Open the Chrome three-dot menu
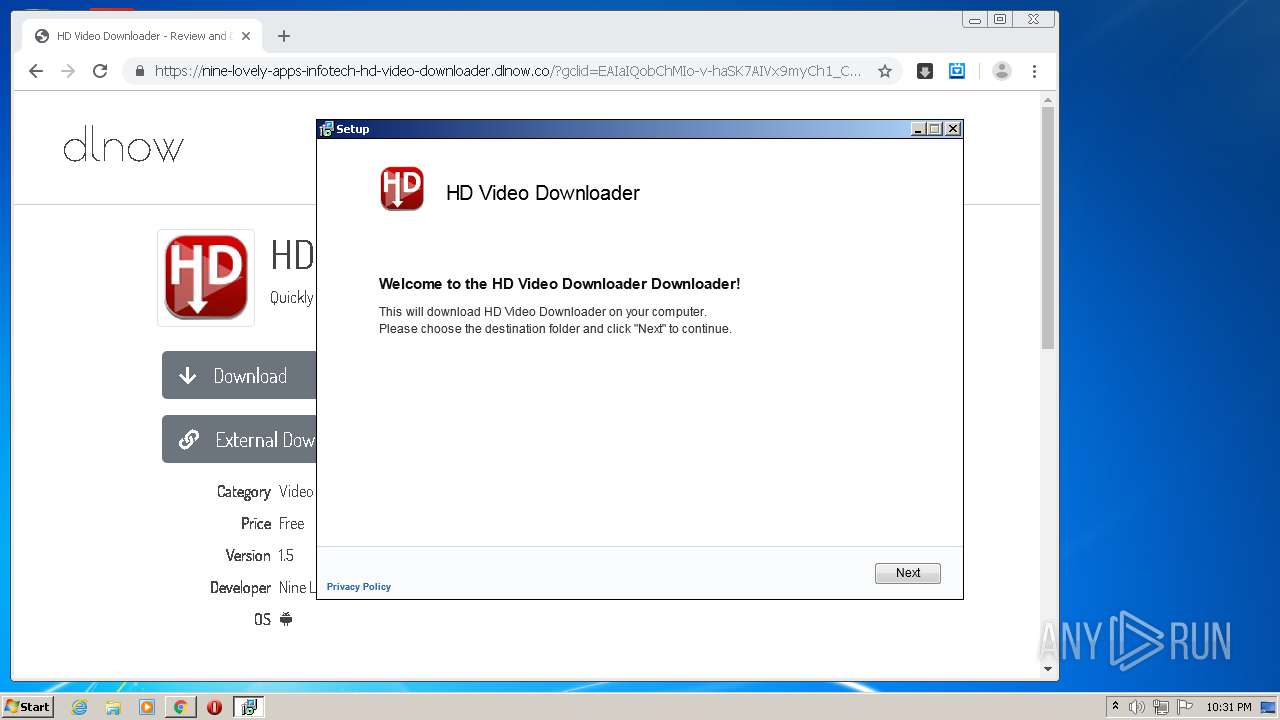1280x720 pixels. (x=1034, y=71)
